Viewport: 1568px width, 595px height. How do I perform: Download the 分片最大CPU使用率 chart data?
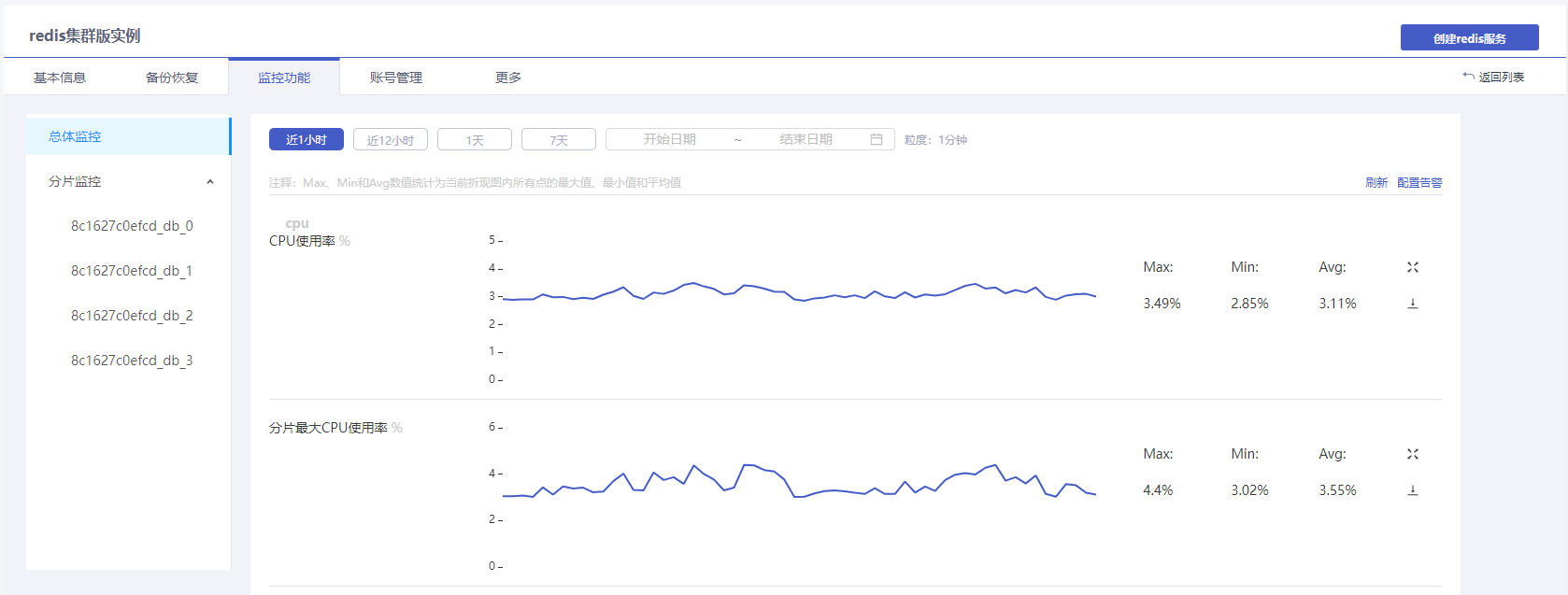1413,490
